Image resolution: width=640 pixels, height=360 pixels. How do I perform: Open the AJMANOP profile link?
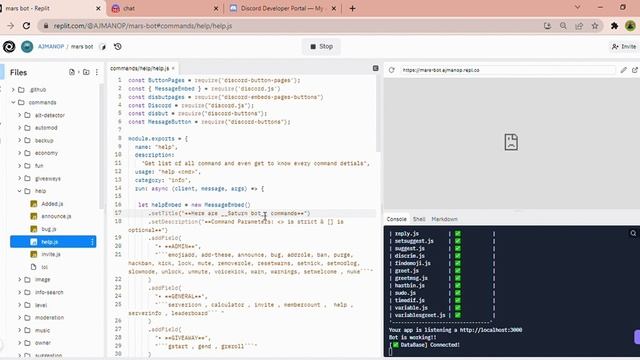point(51,47)
